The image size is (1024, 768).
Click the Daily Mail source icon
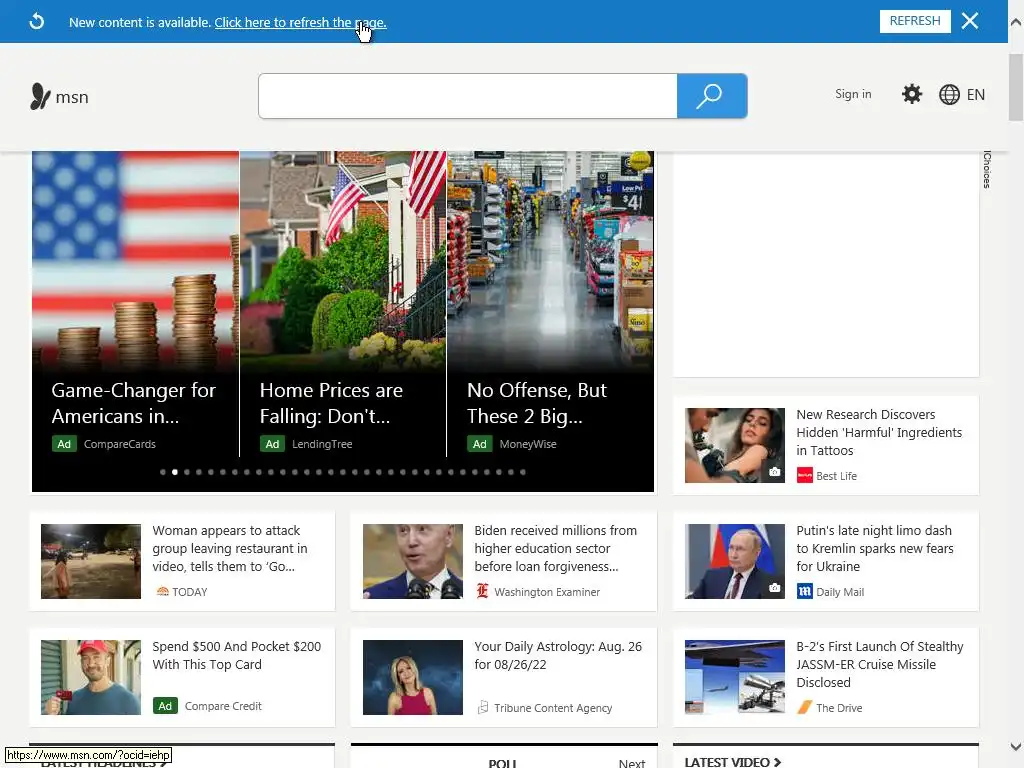coord(805,592)
